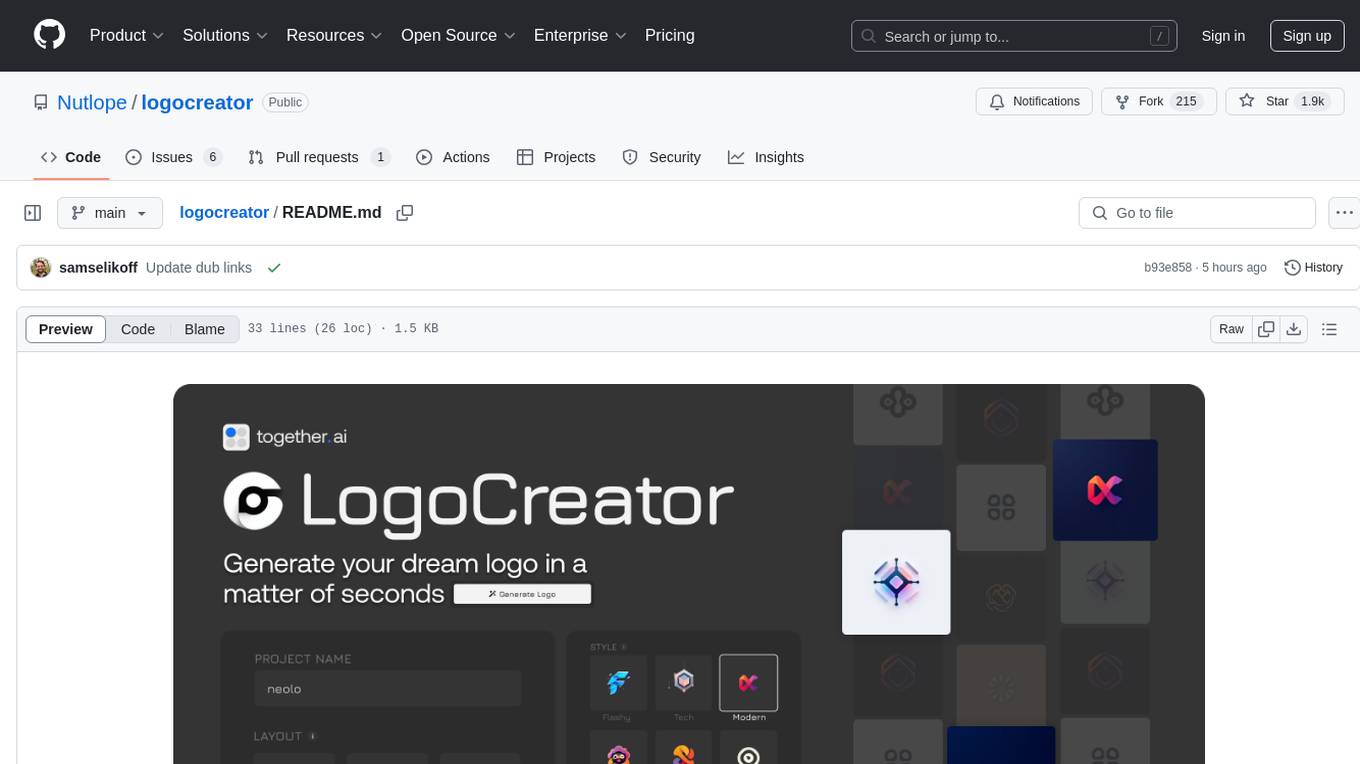This screenshot has height=764, width=1360.
Task: Select the Blame view
Action: coord(205,329)
